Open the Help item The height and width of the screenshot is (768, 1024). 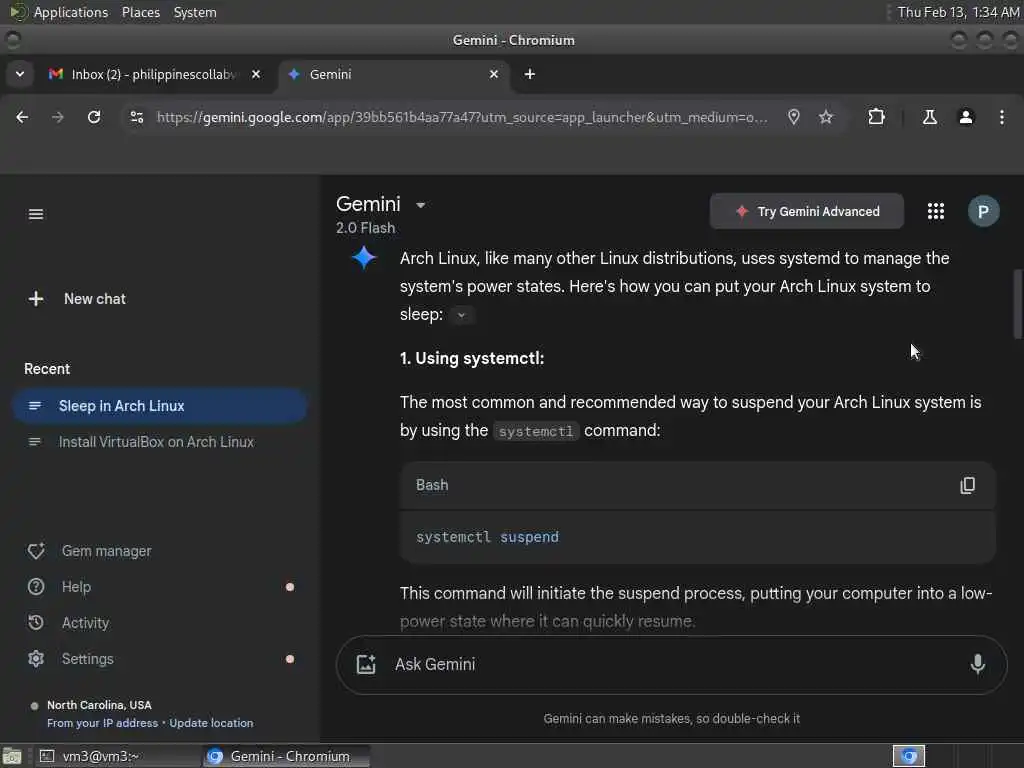[160, 587]
